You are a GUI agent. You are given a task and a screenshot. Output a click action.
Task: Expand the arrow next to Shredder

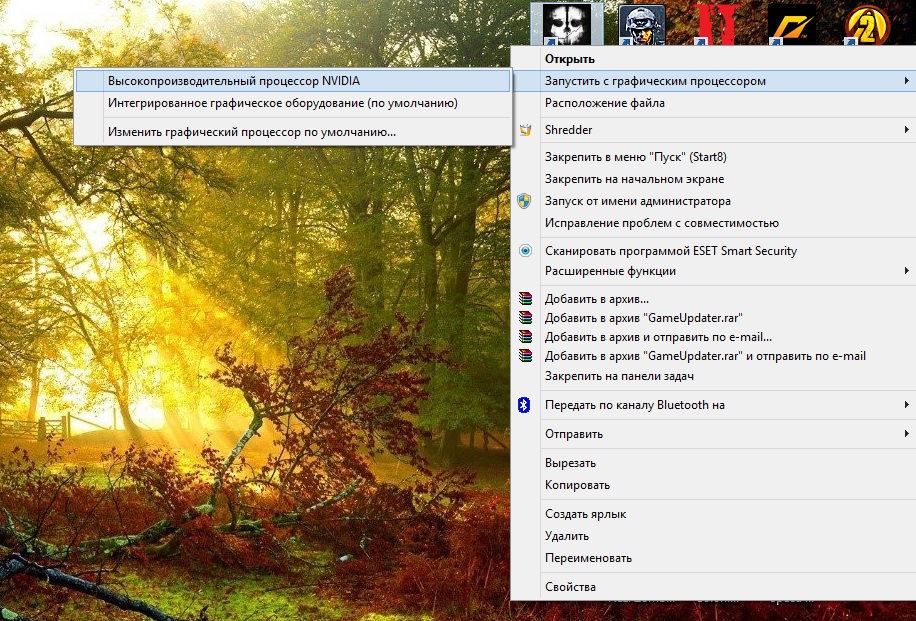click(906, 130)
